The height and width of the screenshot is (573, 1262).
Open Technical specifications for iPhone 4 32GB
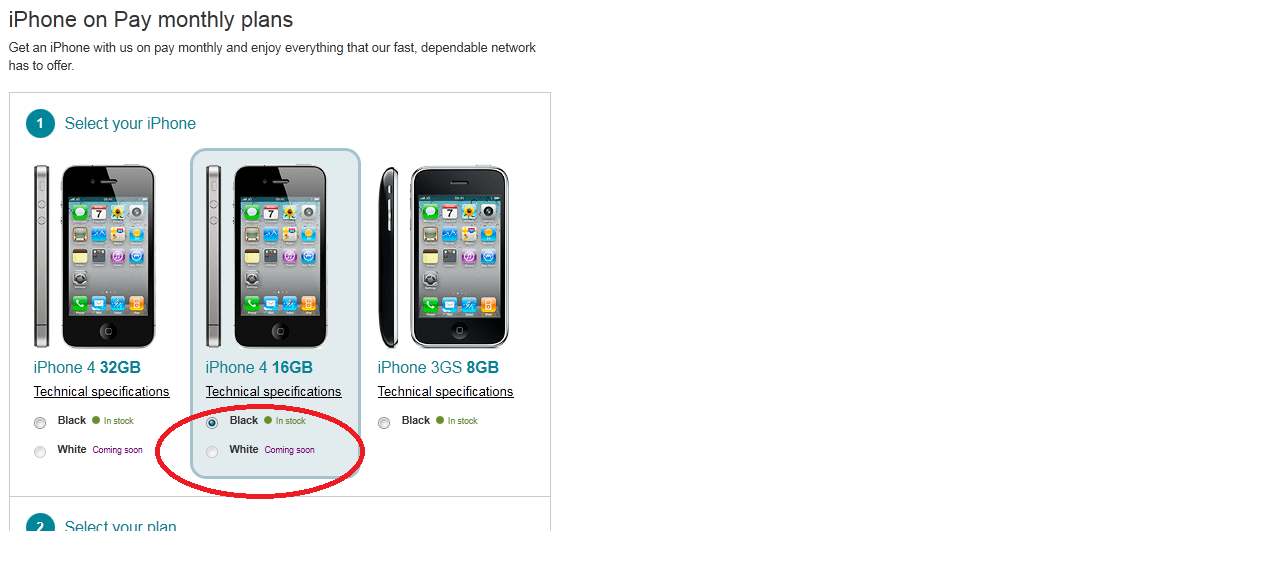click(x=102, y=392)
